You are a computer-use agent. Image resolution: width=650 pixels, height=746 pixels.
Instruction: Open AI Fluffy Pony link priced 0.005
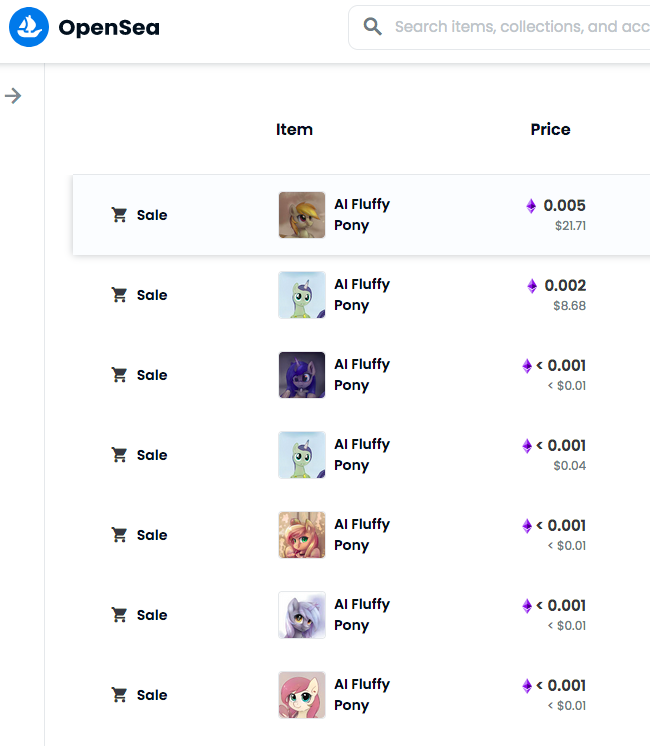(362, 215)
